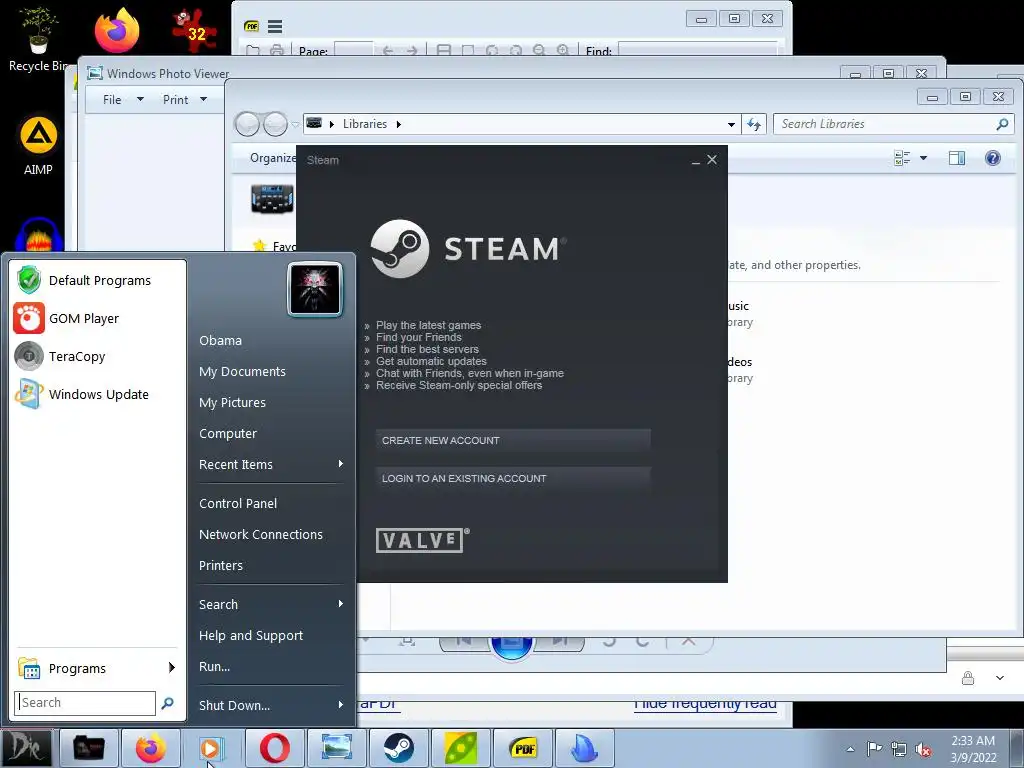Click the PDF reader zoom in icon

(x=562, y=50)
